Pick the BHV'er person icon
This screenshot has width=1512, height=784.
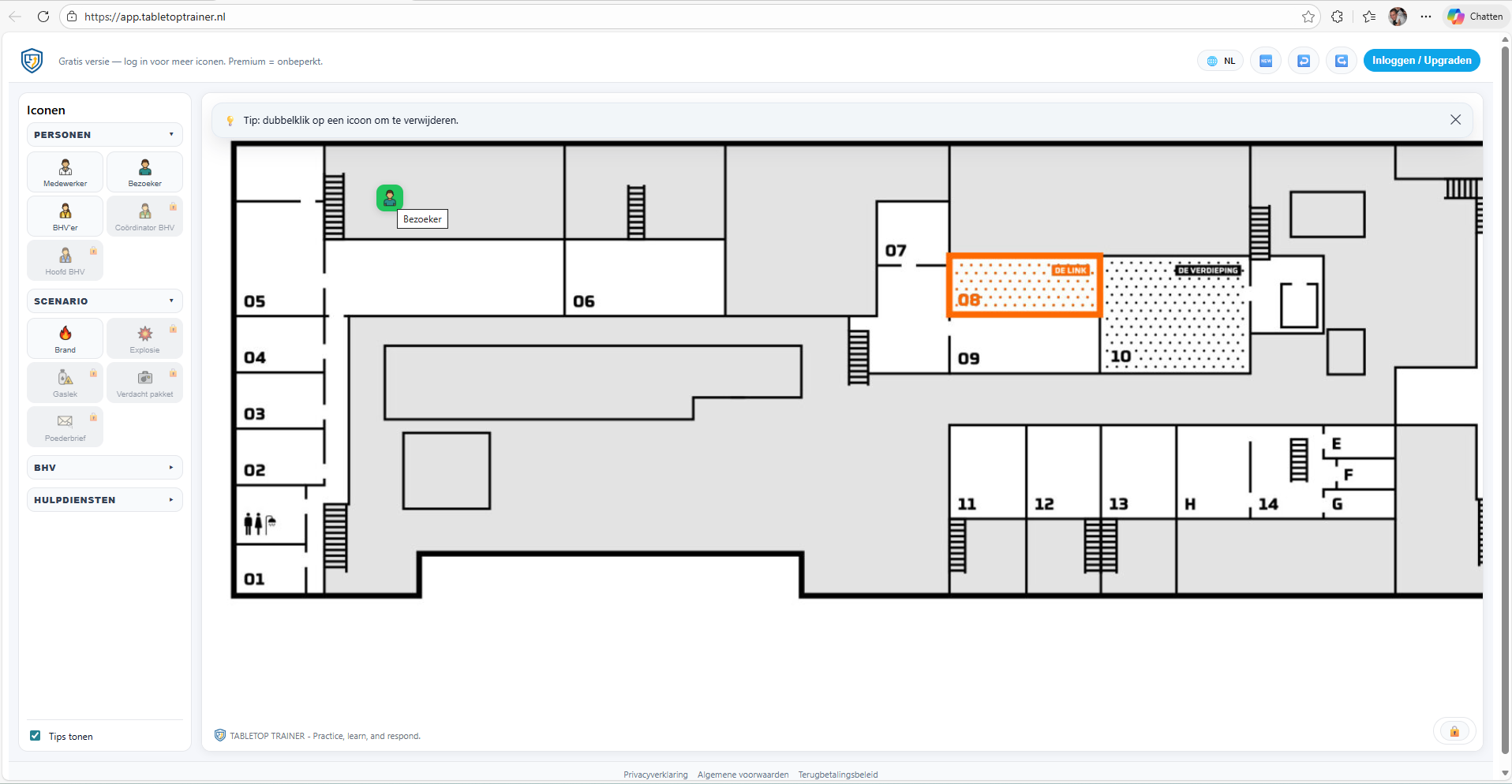(65, 216)
